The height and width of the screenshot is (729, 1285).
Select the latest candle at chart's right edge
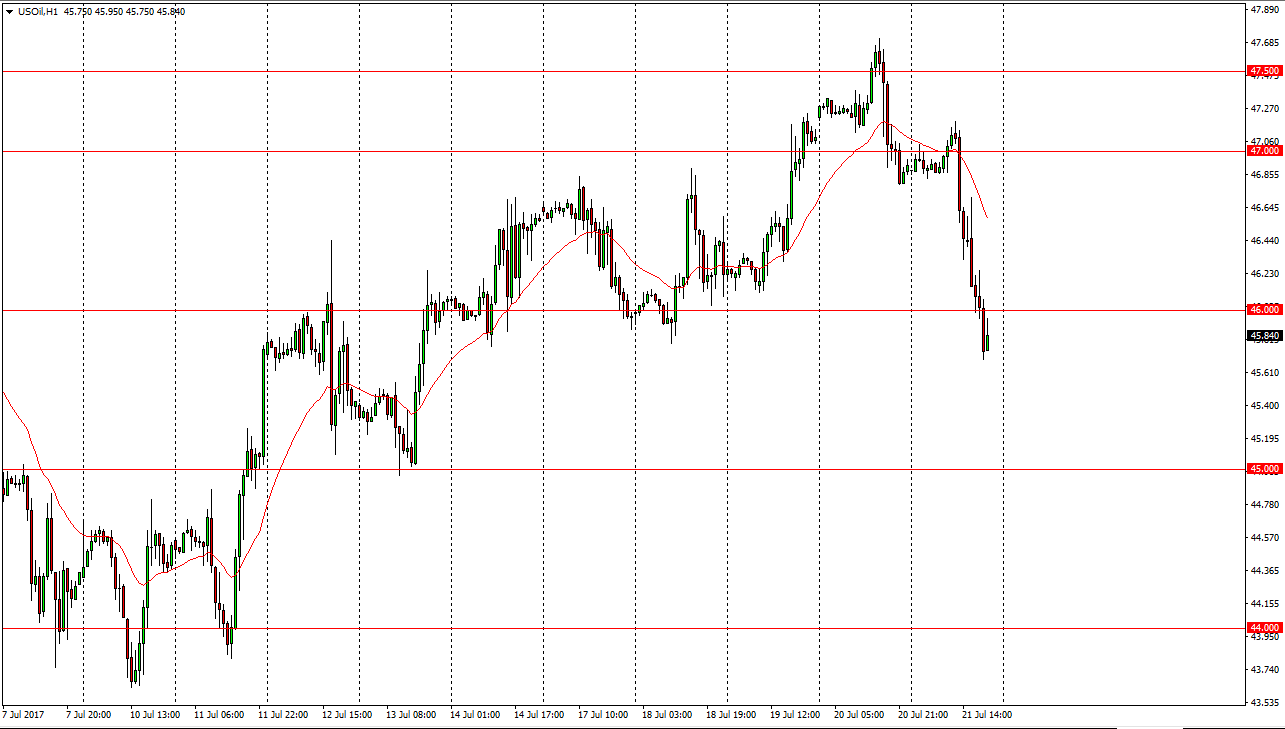987,343
